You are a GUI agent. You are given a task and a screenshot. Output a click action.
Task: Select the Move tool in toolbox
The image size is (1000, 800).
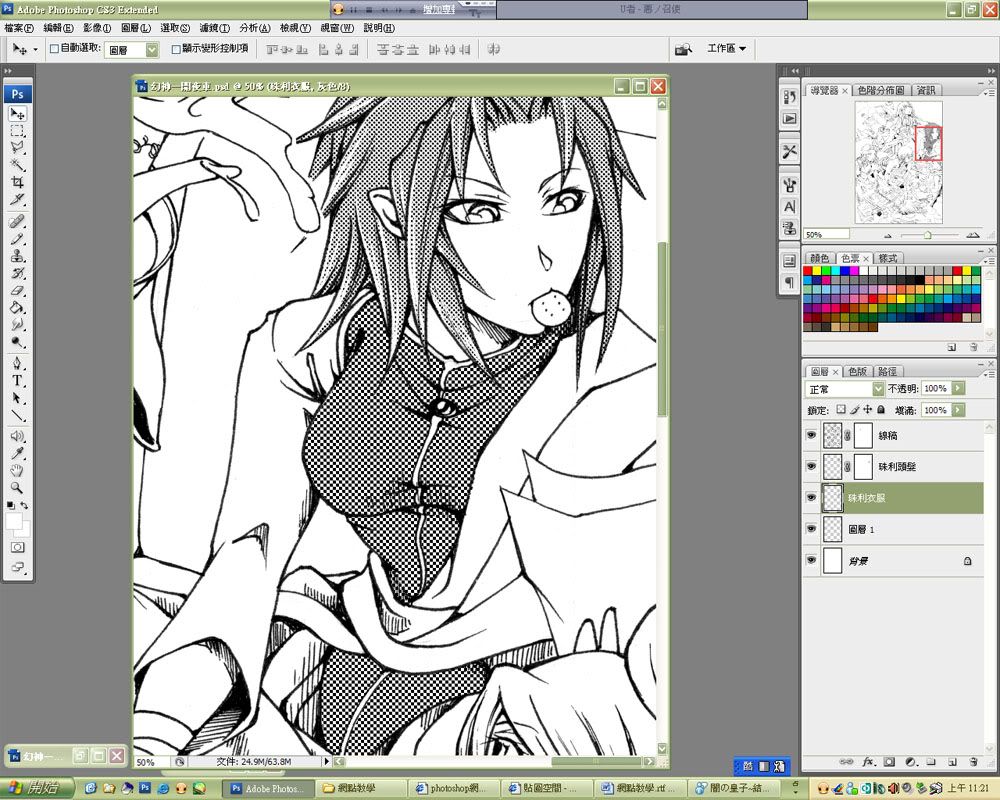pos(17,114)
